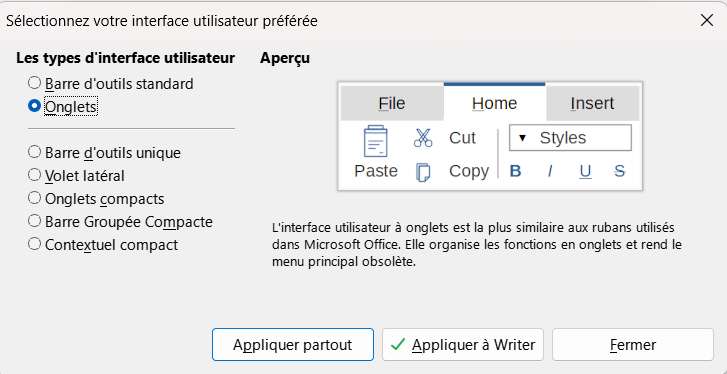This screenshot has height=374, width=727.
Task: Close the dialog with the X button
Action: point(707,20)
